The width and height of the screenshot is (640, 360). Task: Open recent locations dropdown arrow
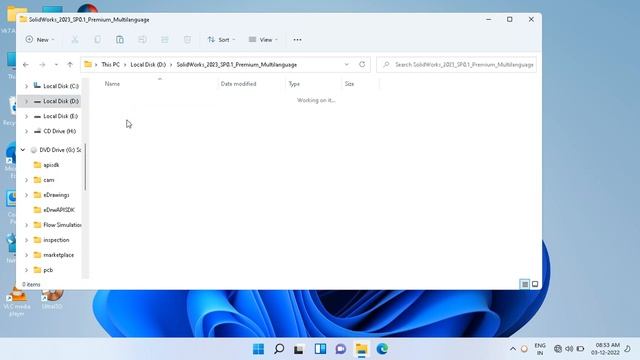click(56, 64)
